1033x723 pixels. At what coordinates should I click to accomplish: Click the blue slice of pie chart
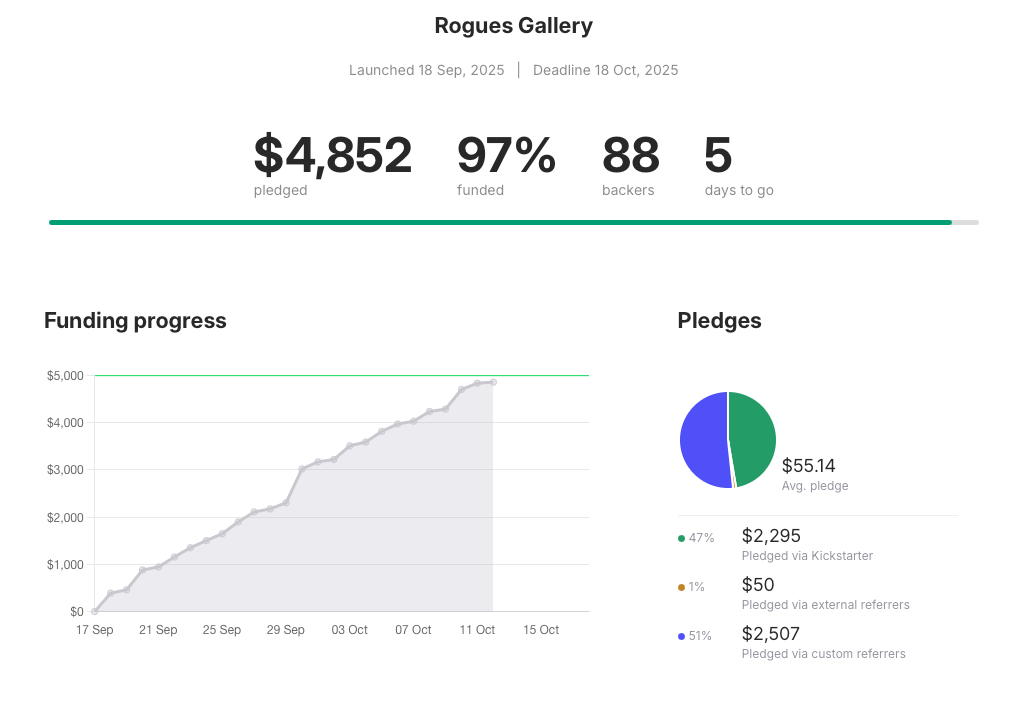pos(704,440)
